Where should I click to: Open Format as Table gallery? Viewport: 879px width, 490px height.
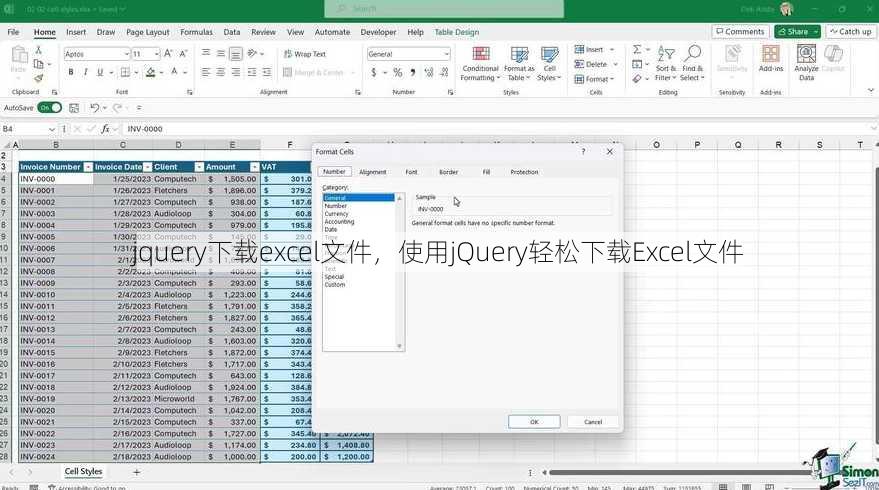coord(519,63)
